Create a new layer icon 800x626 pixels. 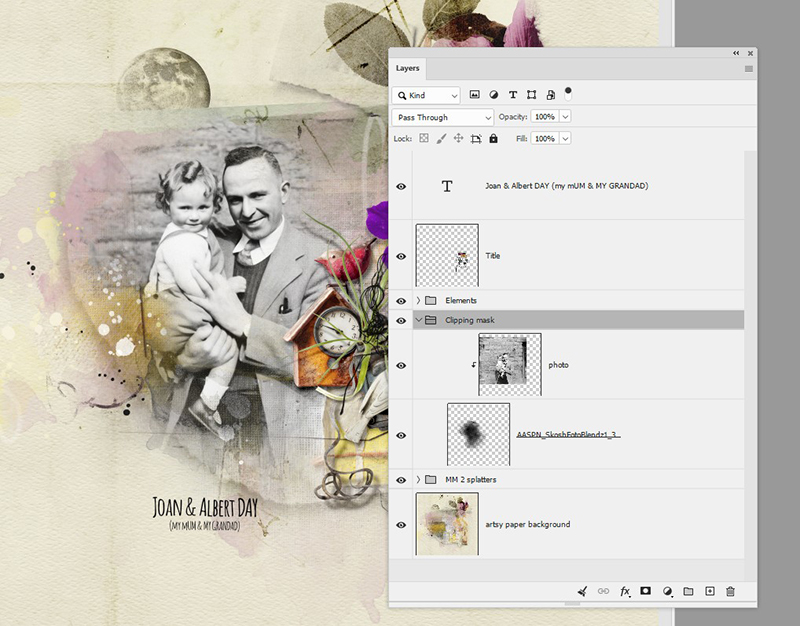click(710, 591)
